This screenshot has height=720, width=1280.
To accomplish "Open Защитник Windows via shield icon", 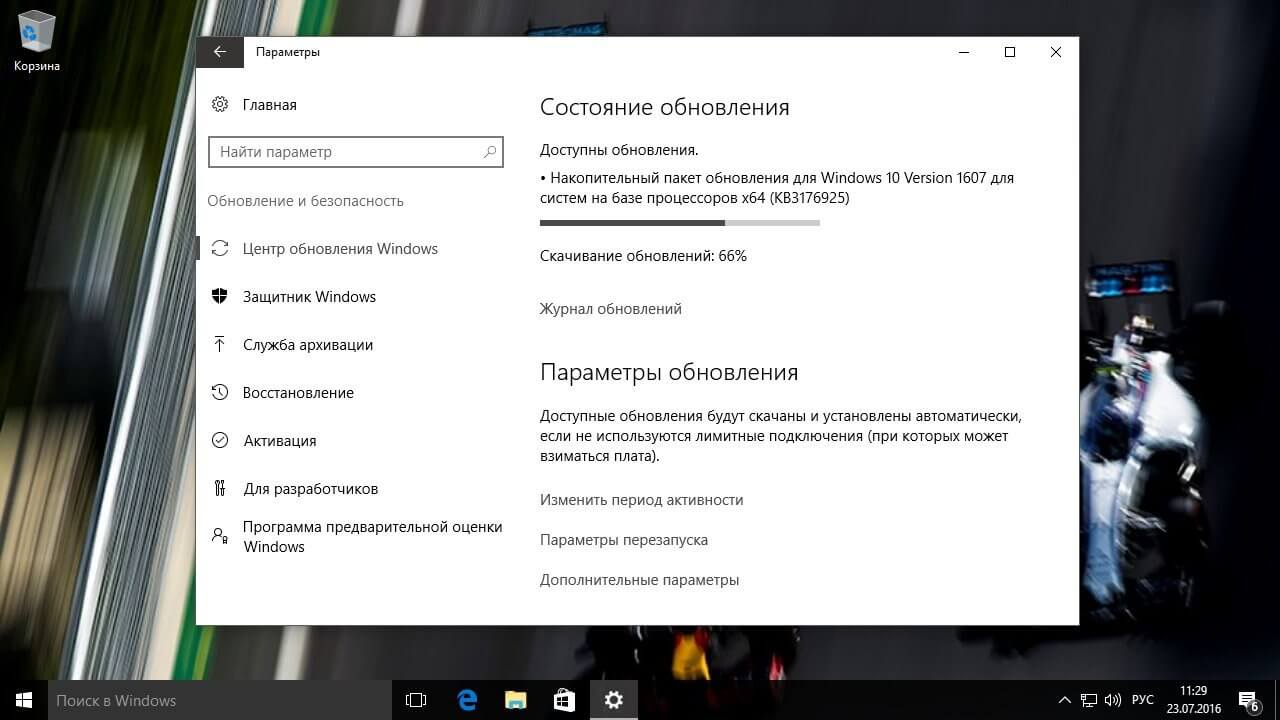I will point(220,296).
